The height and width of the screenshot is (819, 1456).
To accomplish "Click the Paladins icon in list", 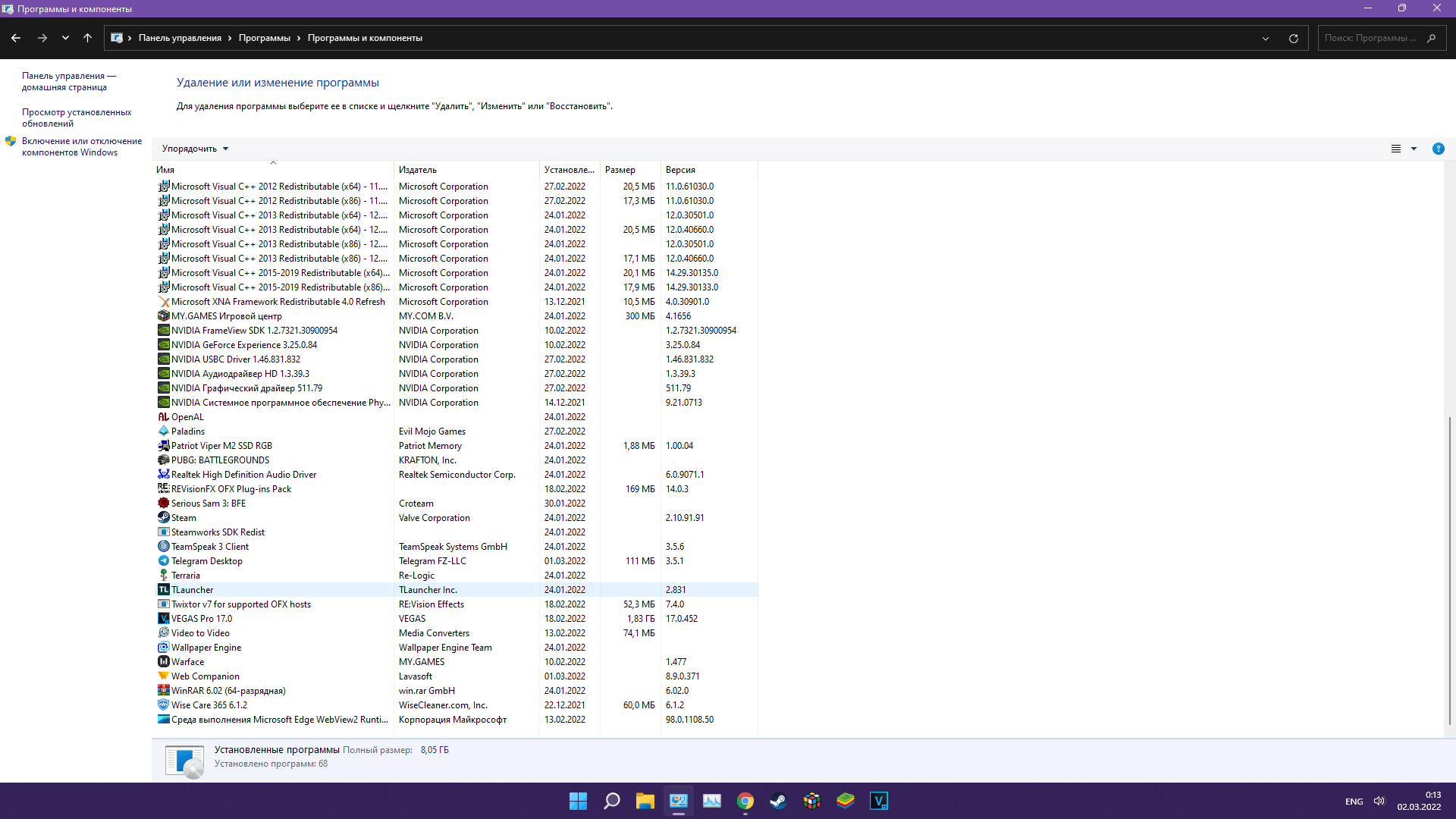I will coord(163,431).
